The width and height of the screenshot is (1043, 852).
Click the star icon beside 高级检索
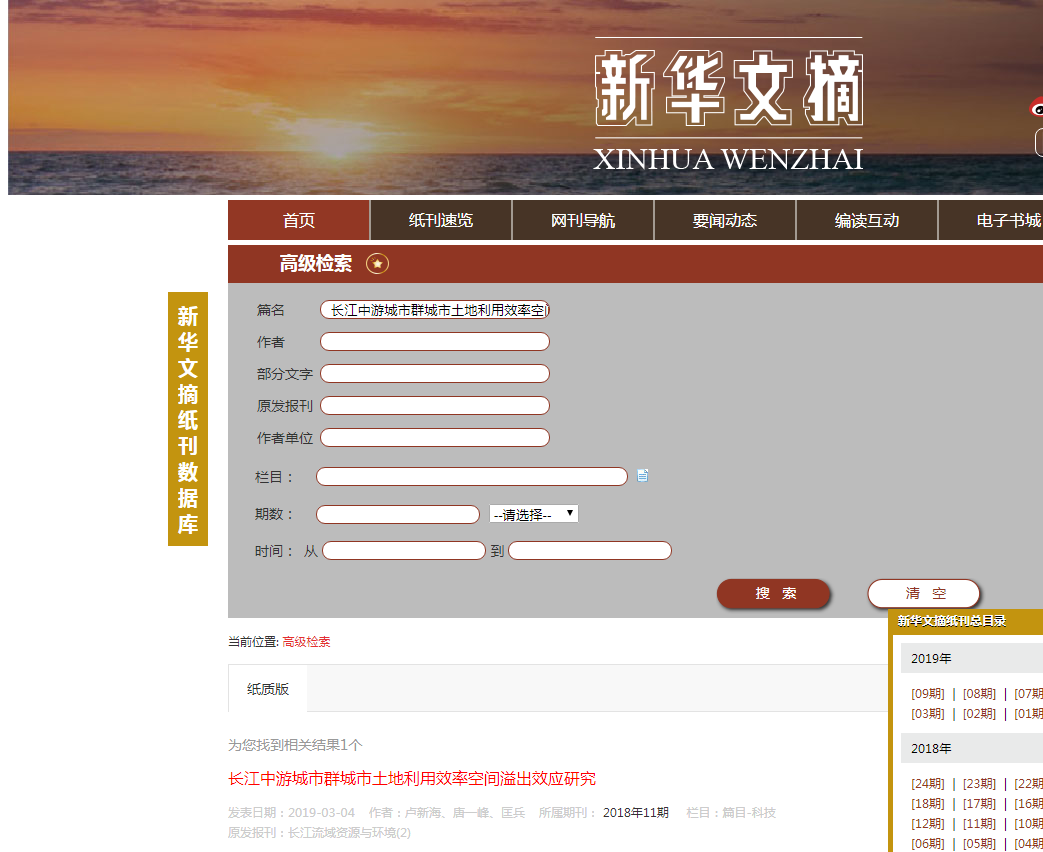(377, 264)
